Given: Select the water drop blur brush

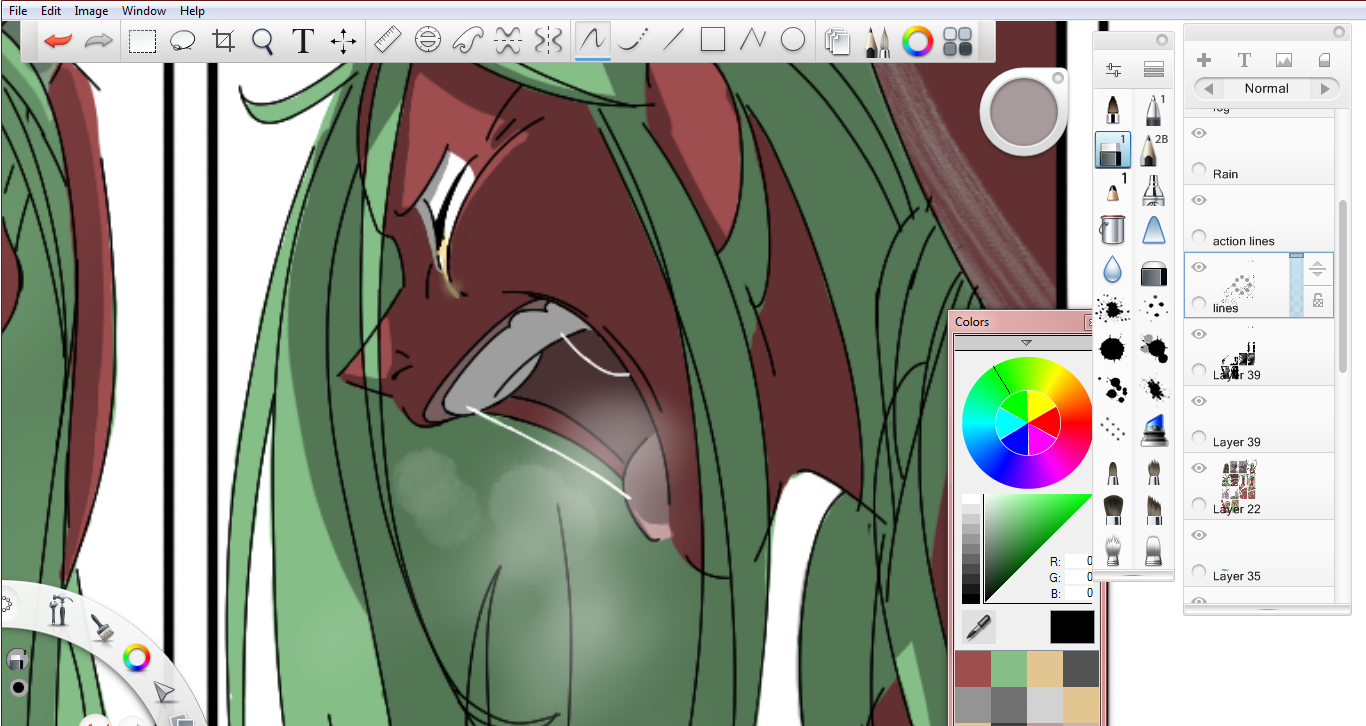Looking at the screenshot, I should [1112, 270].
